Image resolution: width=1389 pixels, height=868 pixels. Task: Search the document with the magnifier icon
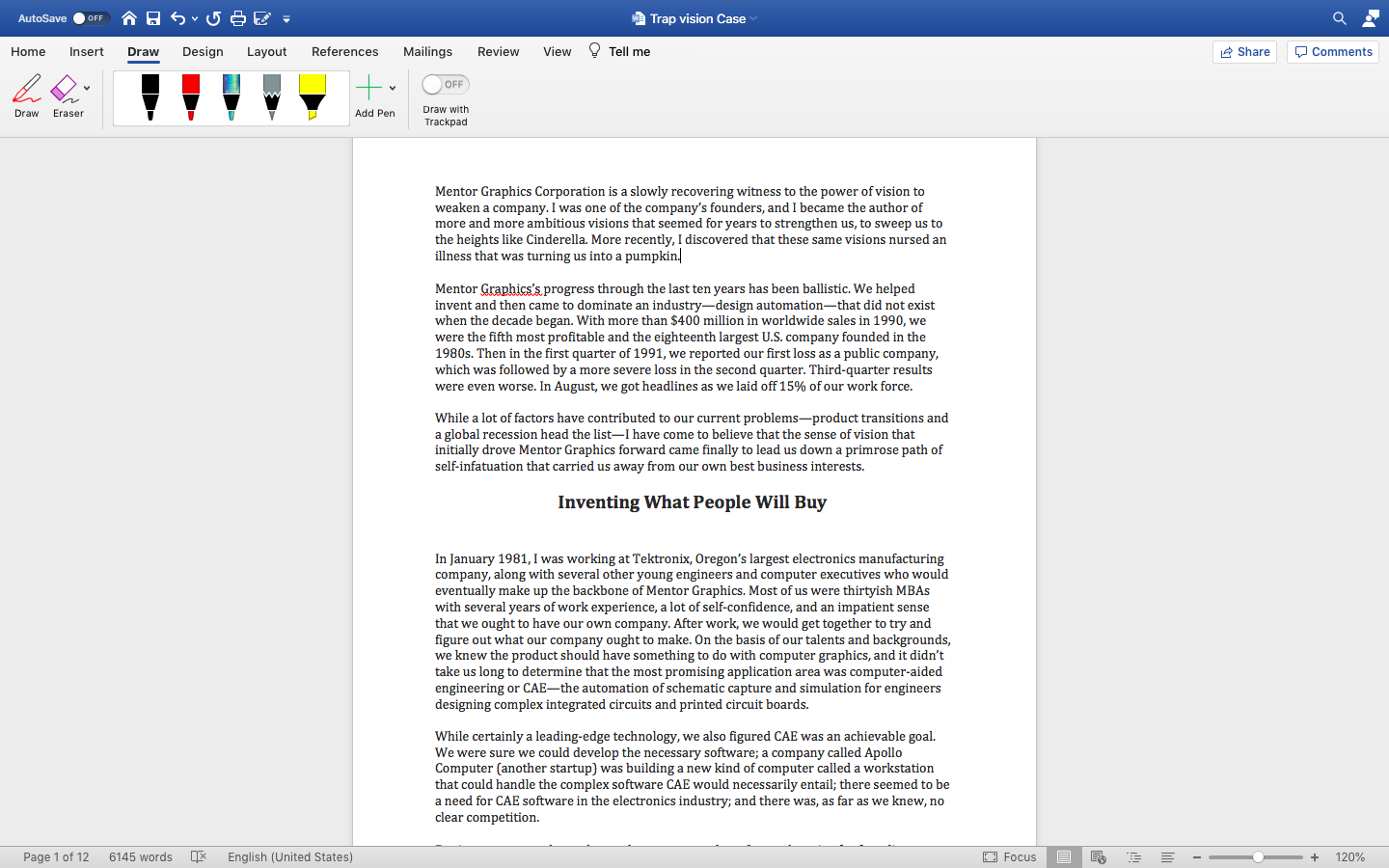pos(1340,18)
